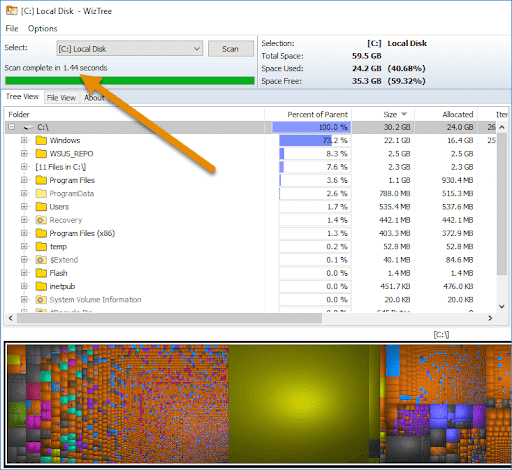512x470 pixels.
Task: Open the File menu
Action: [x=12, y=29]
